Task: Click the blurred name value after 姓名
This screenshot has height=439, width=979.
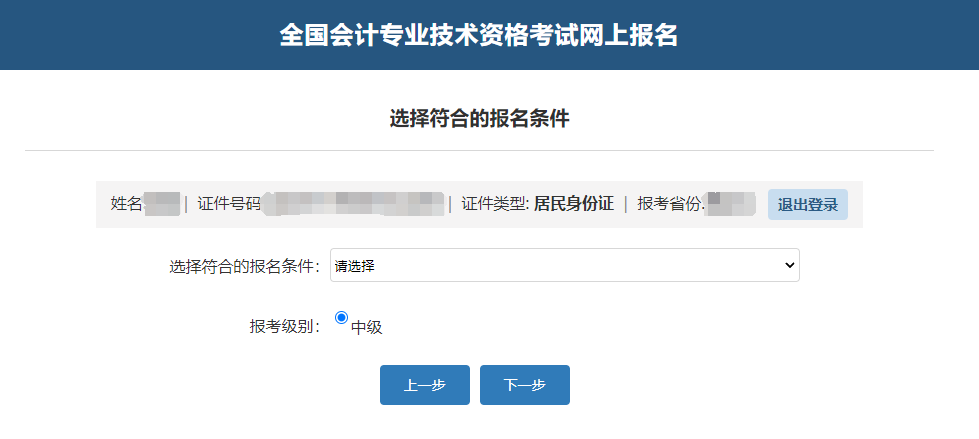Action: click(x=162, y=204)
